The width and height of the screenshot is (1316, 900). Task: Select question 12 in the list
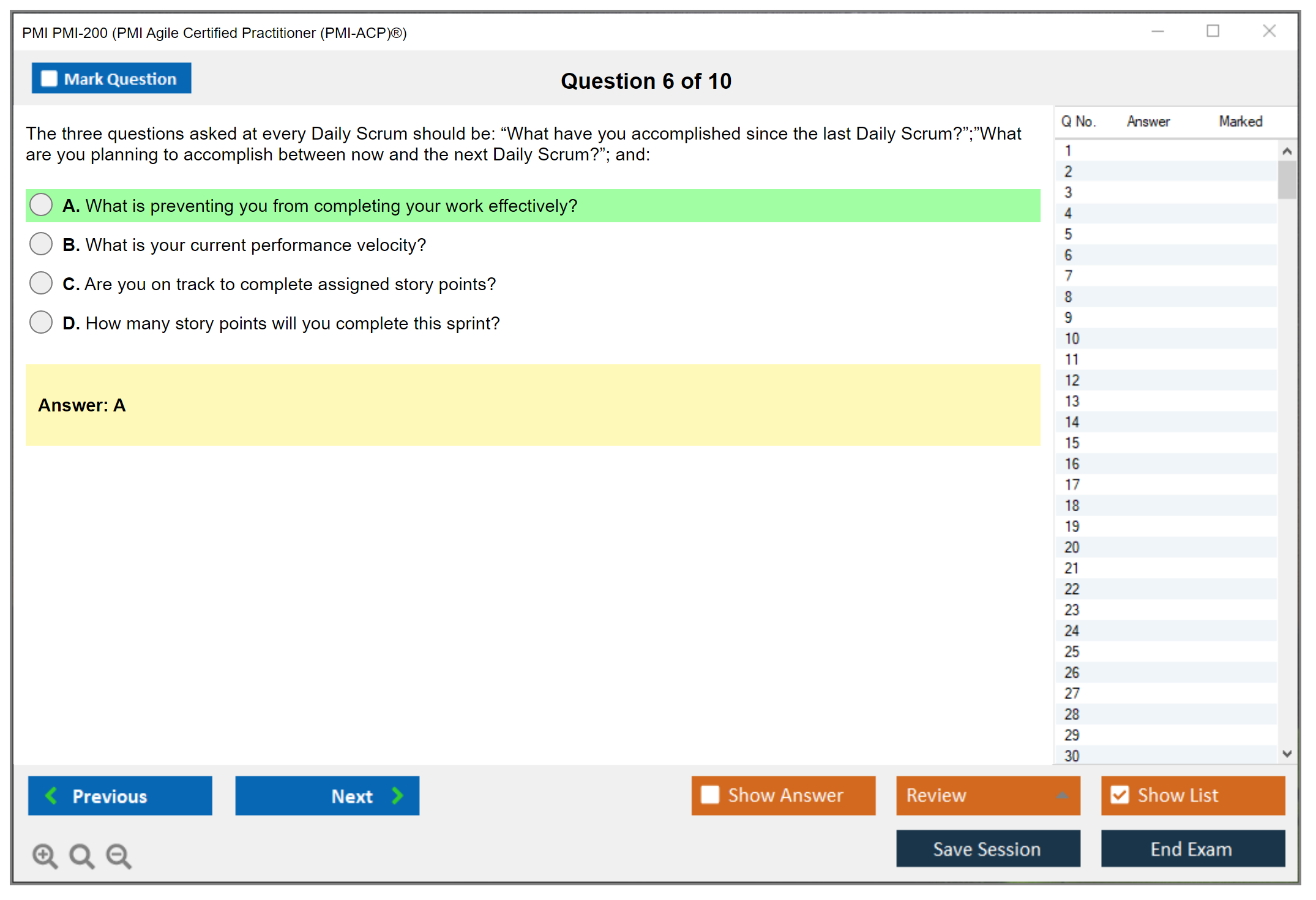(1072, 380)
